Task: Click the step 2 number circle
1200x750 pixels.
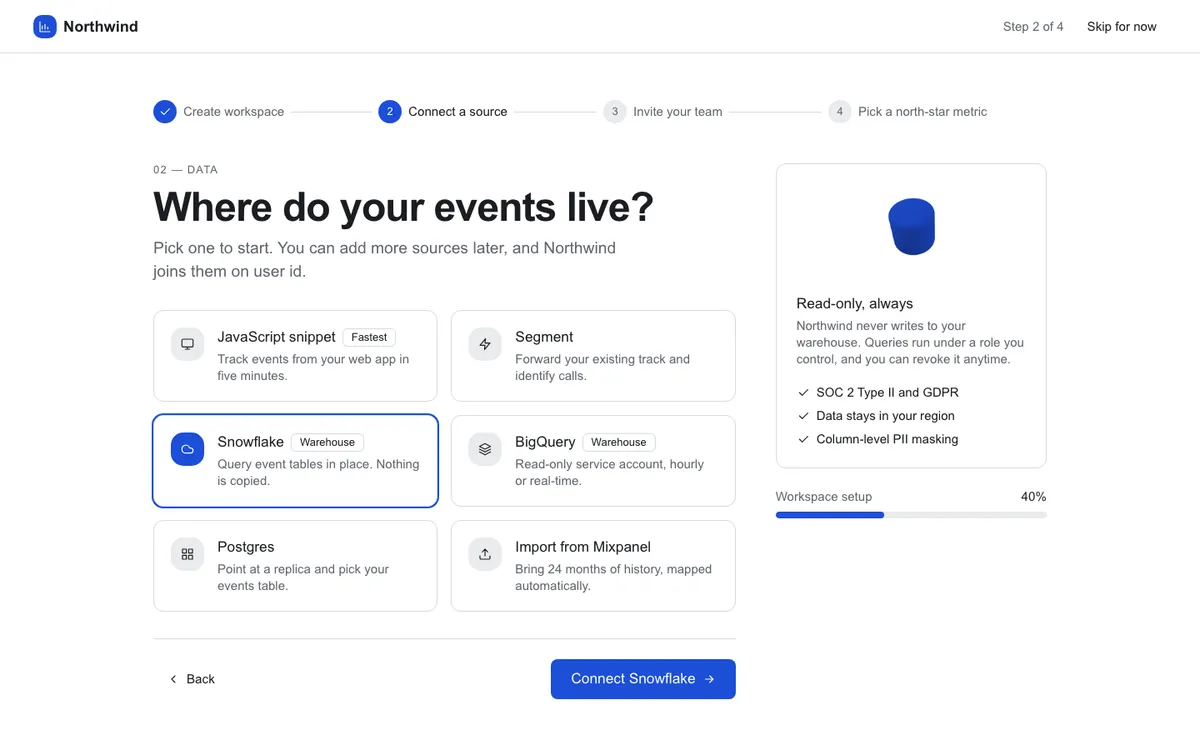Action: pyautogui.click(x=390, y=111)
